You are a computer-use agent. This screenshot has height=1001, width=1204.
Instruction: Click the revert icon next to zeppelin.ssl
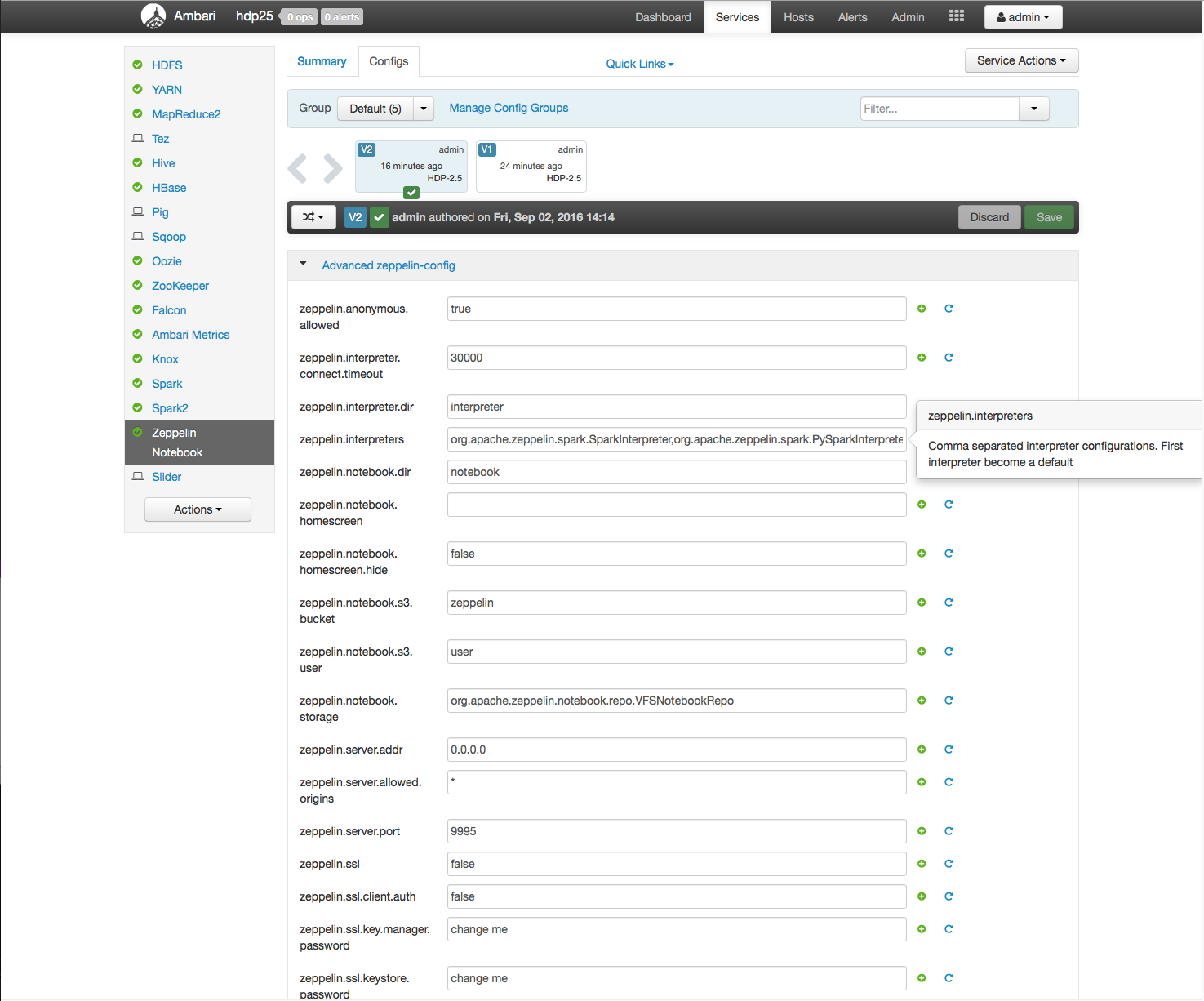point(949,864)
